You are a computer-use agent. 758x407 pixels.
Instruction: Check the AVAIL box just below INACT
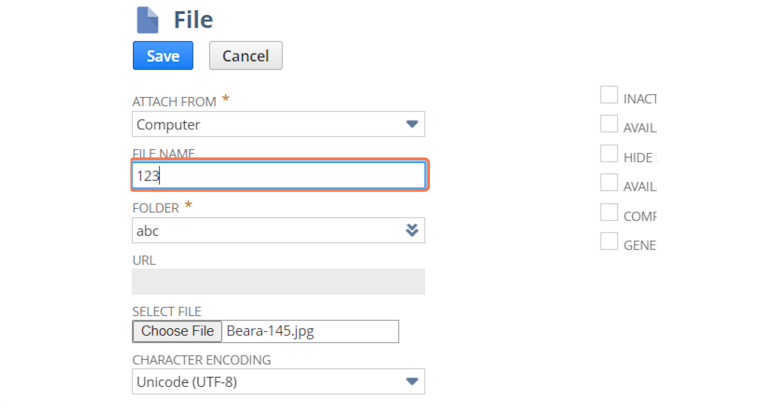tap(609, 124)
